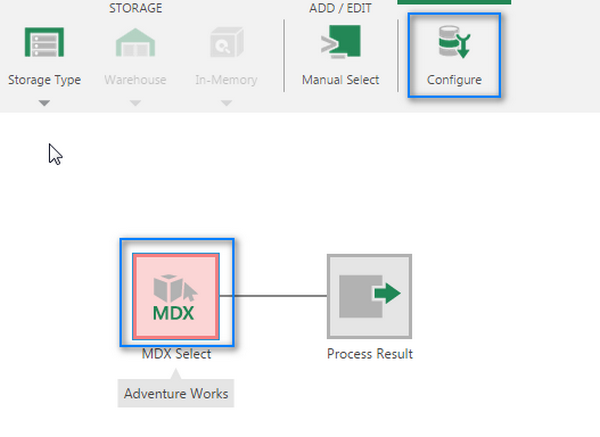Select the MDX Select node block
Screen dimensions: 600x437
pyautogui.click(x=176, y=295)
